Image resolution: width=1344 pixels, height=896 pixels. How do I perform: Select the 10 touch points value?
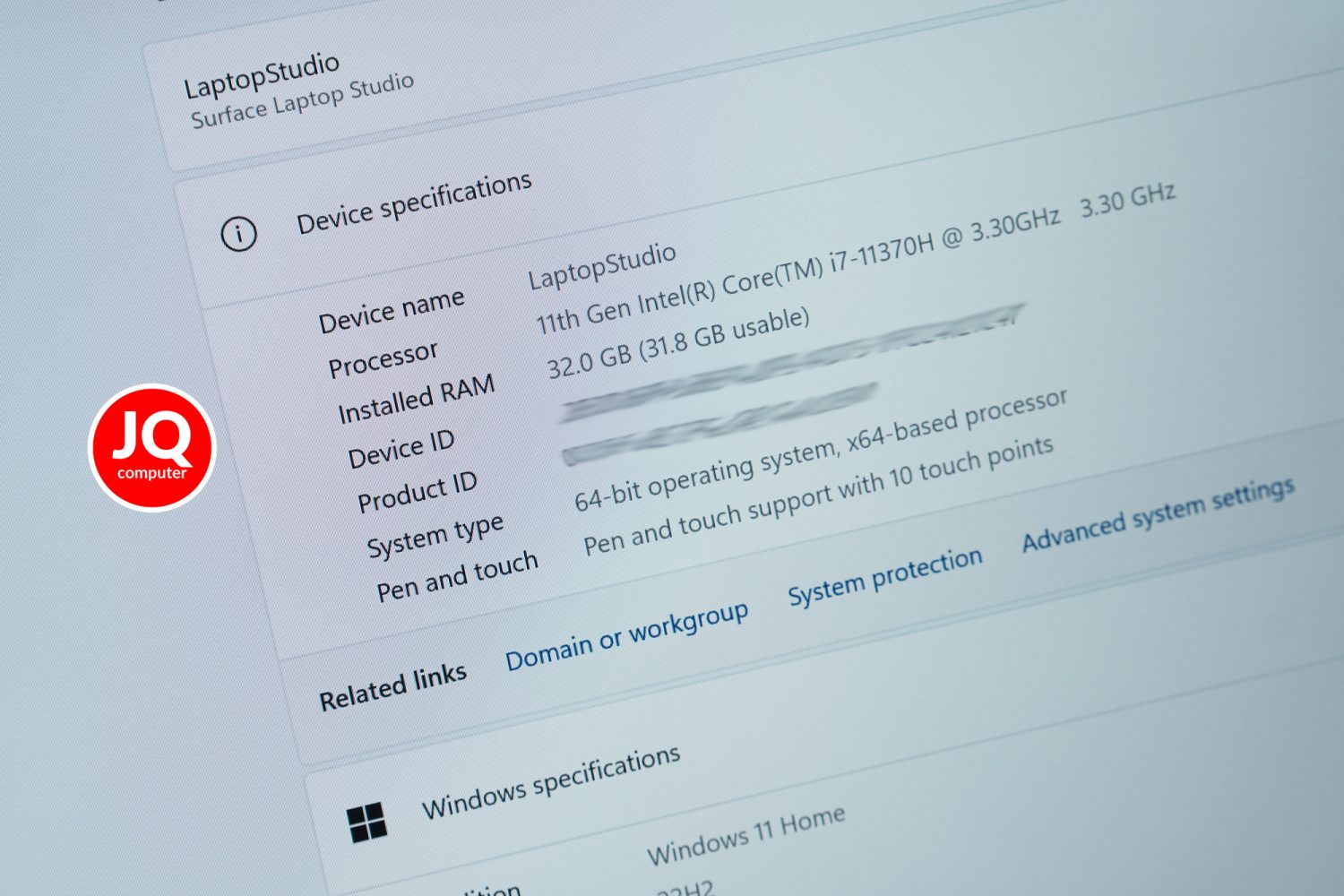(x=818, y=495)
